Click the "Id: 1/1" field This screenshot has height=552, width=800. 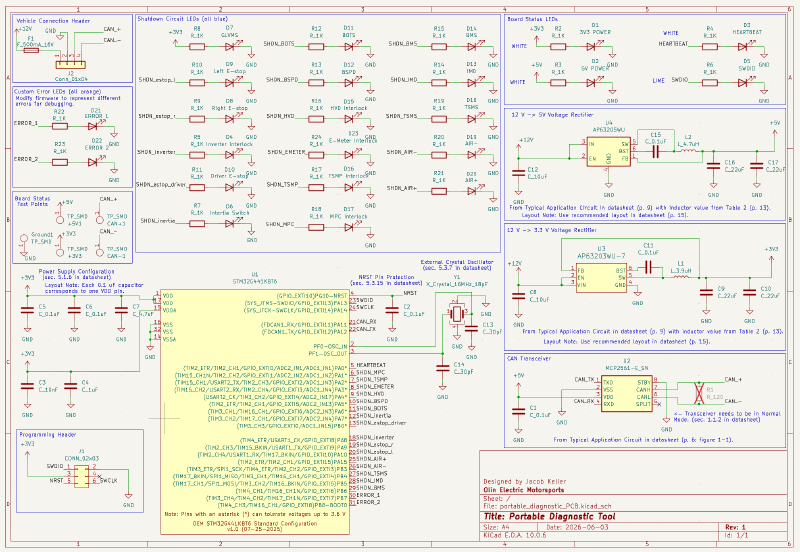click(736, 535)
